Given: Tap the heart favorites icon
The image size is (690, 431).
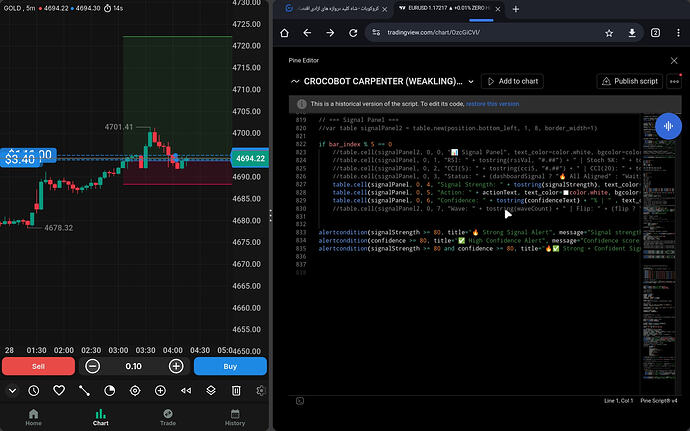Looking at the screenshot, I should tap(59, 390).
